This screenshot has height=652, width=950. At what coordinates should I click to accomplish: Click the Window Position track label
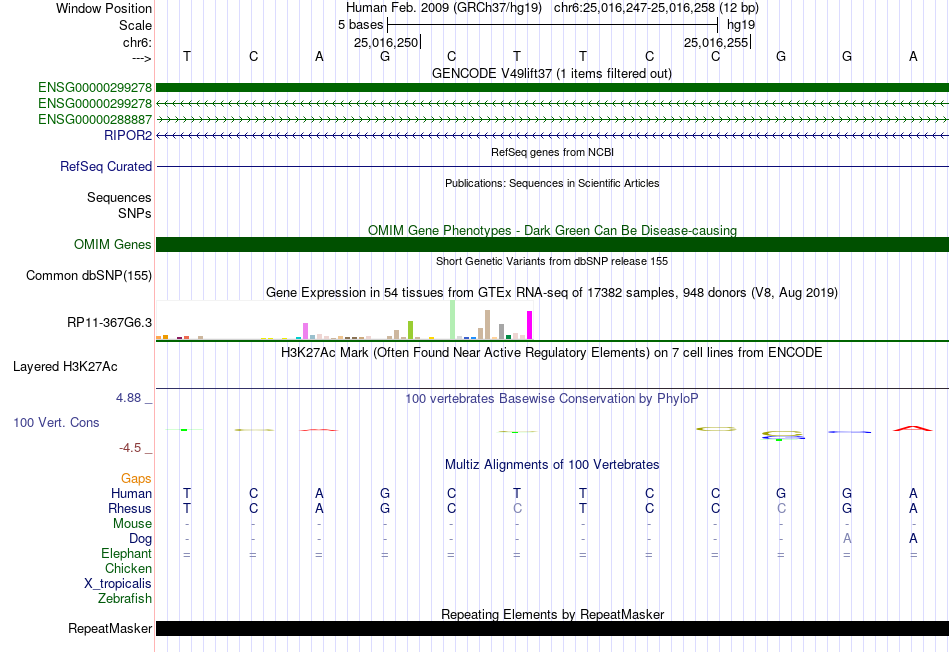click(x=104, y=8)
